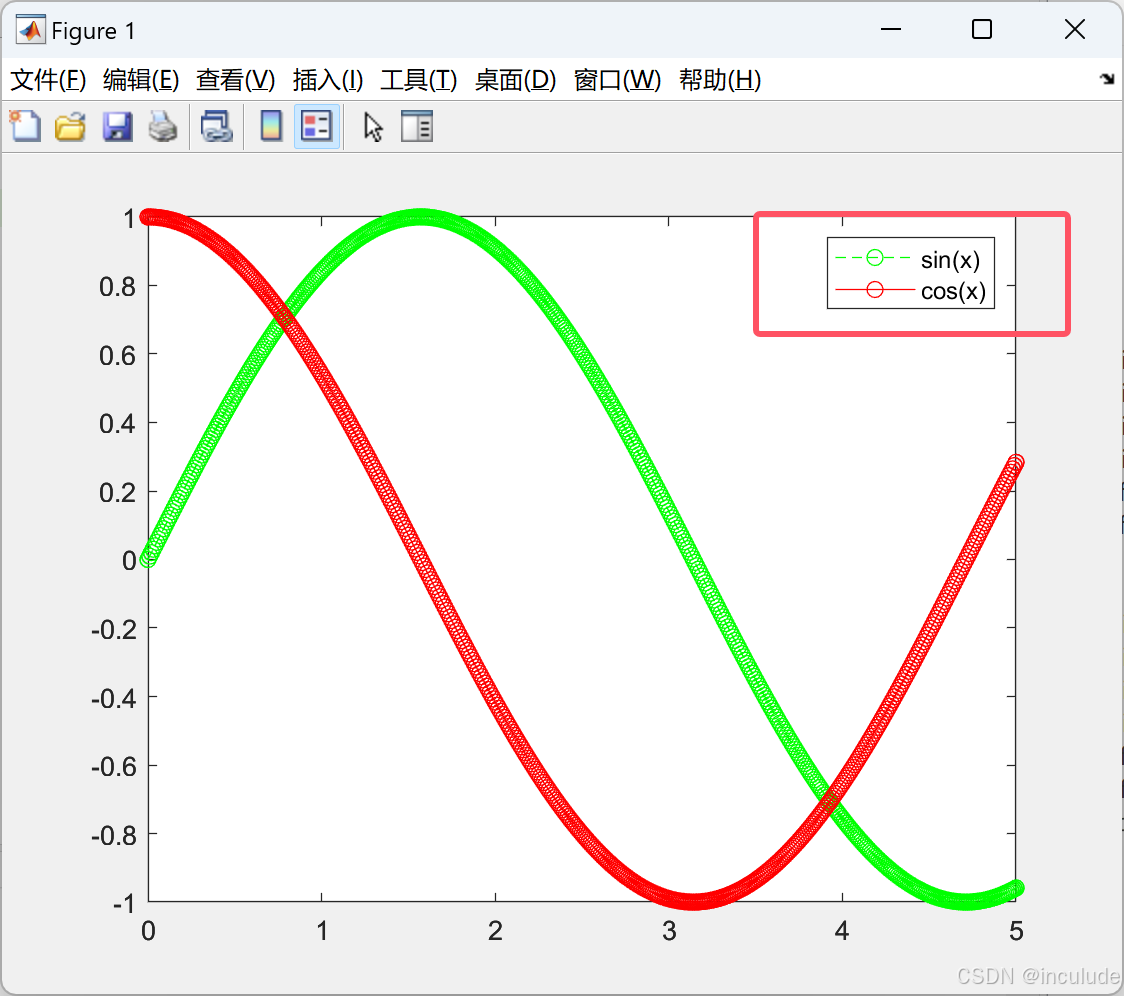Create a new figure with the New Figure icon
The height and width of the screenshot is (996, 1124).
(x=25, y=126)
